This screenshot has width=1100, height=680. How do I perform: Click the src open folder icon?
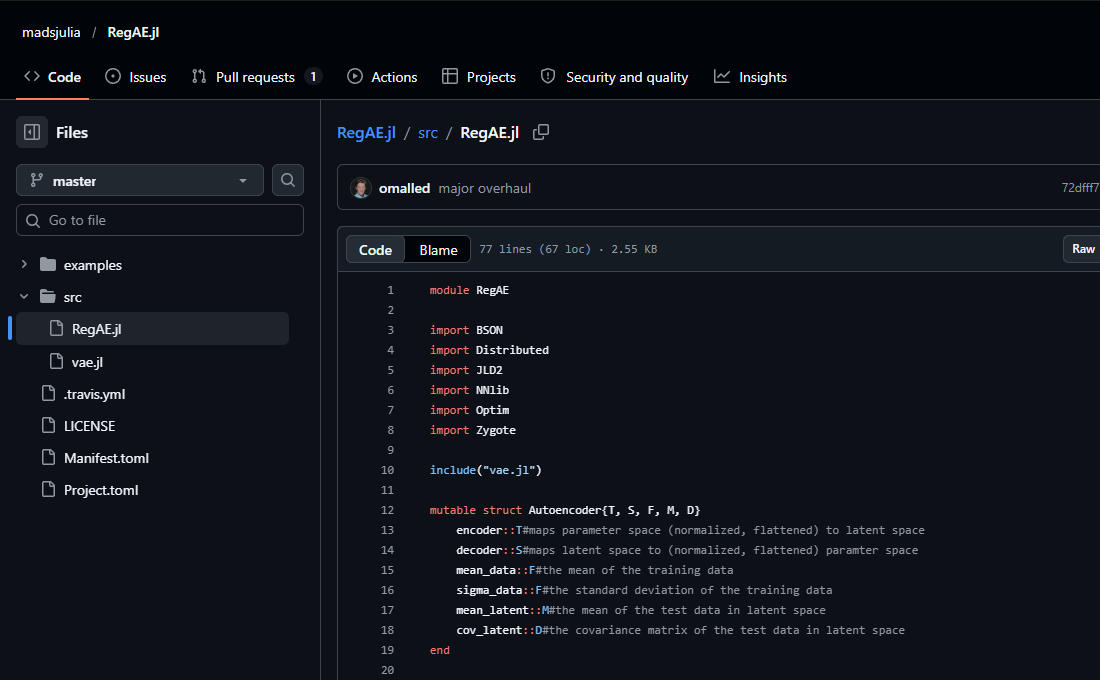coord(48,296)
